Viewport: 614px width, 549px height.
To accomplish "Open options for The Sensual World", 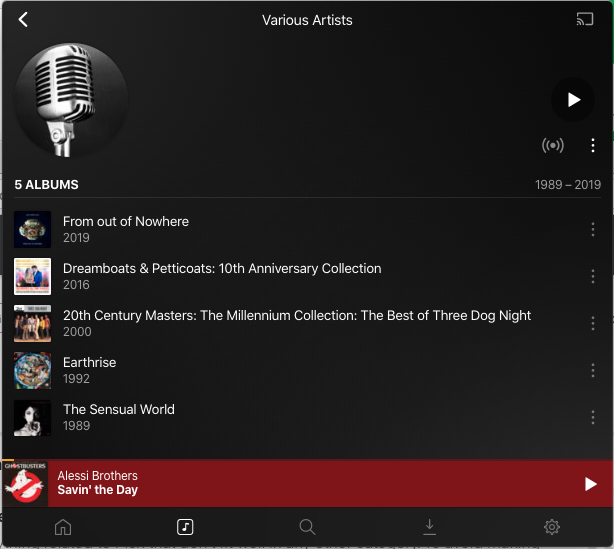I will click(x=593, y=417).
